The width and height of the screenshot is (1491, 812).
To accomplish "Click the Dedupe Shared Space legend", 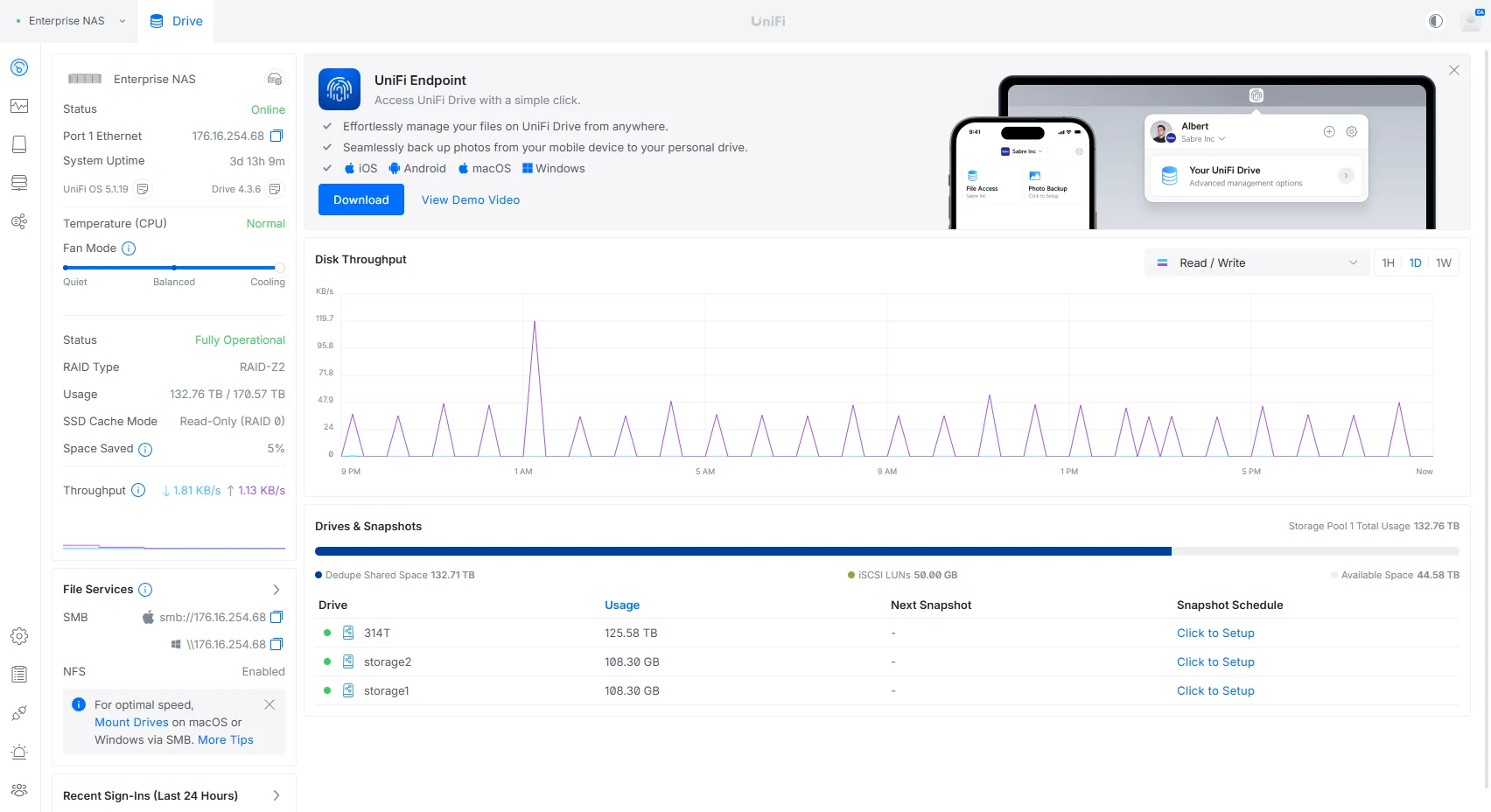I will [x=395, y=575].
